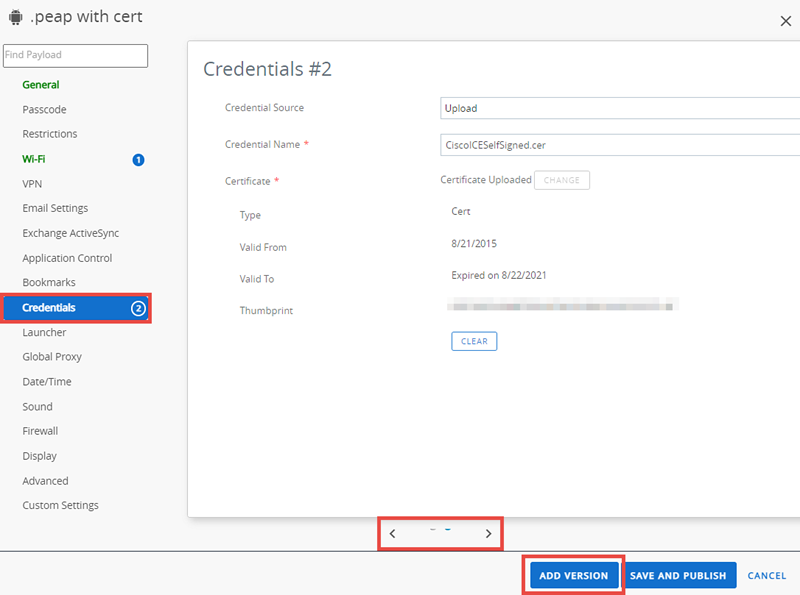Viewport: 800px width, 595px height.
Task: Click the blurred Thumbprint value
Action: (563, 305)
